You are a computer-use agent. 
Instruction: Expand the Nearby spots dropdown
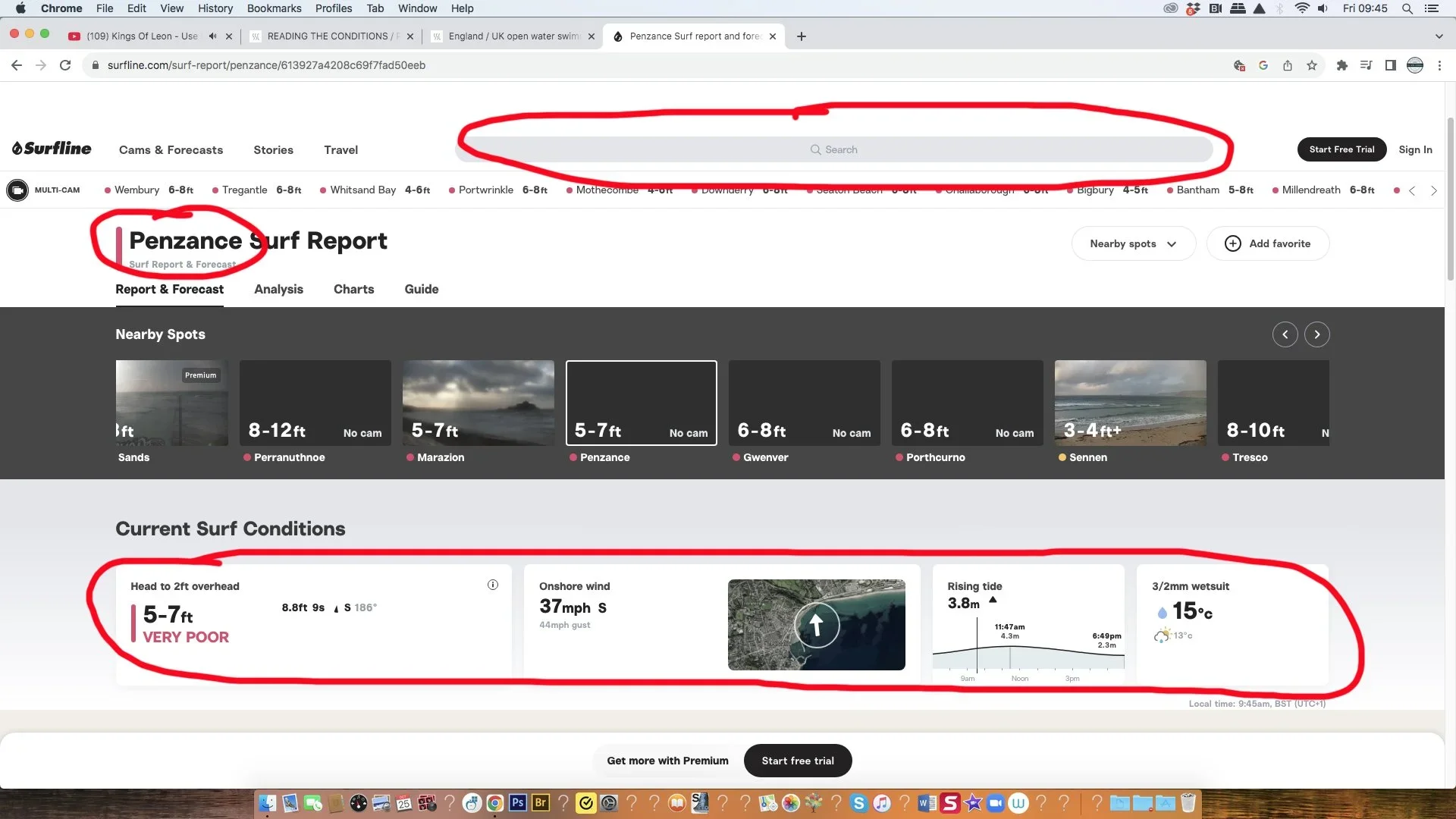click(1133, 243)
